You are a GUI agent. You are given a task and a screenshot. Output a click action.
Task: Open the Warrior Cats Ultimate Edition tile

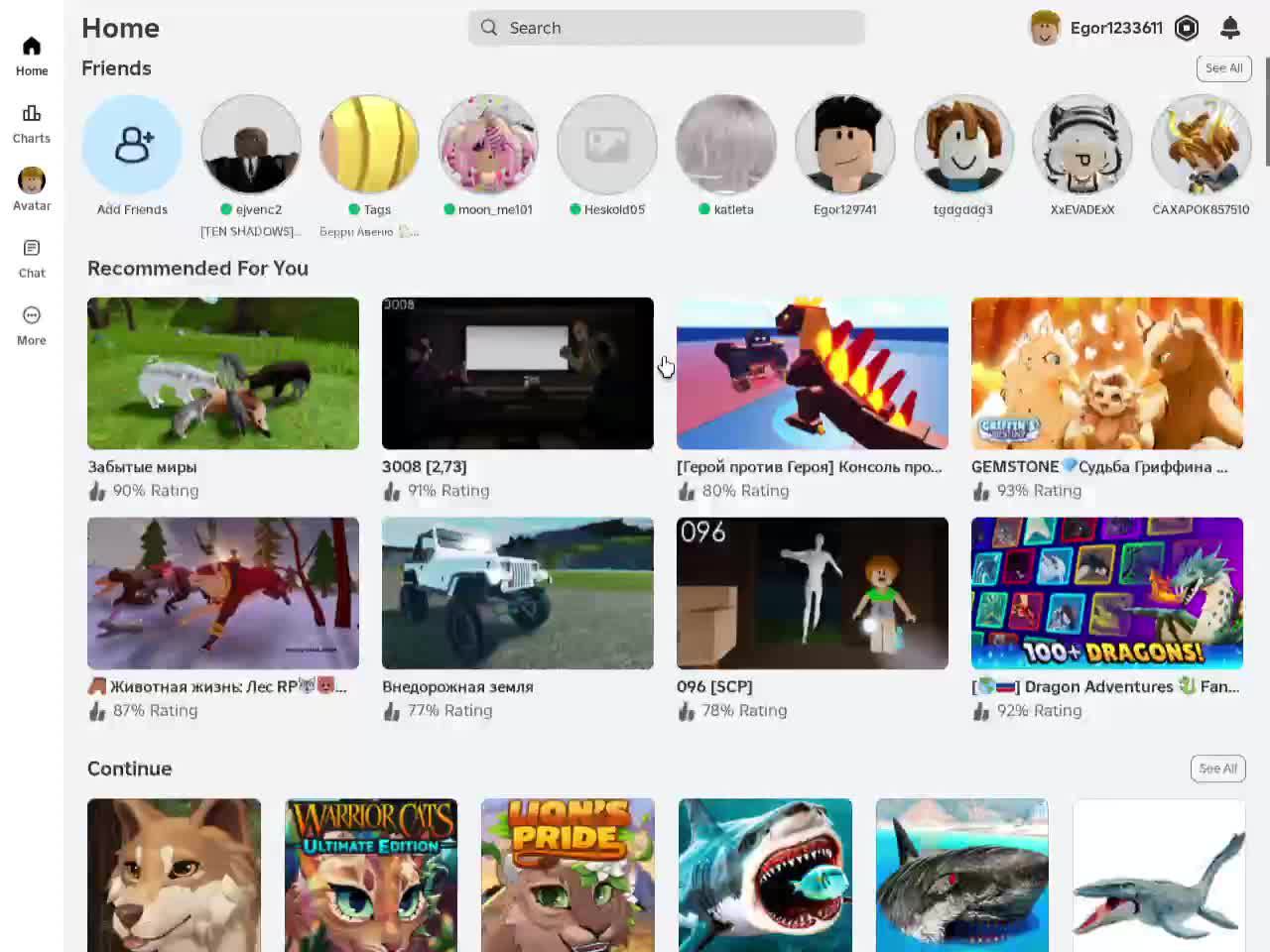pos(371,875)
